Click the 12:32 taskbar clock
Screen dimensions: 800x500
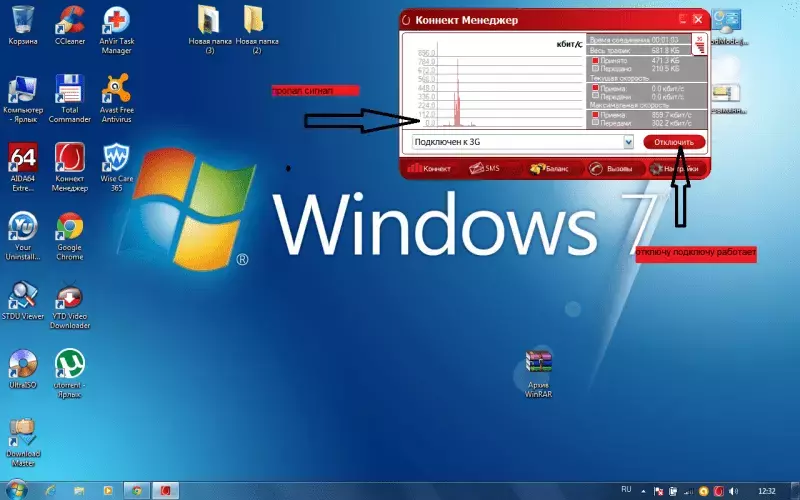coord(767,491)
